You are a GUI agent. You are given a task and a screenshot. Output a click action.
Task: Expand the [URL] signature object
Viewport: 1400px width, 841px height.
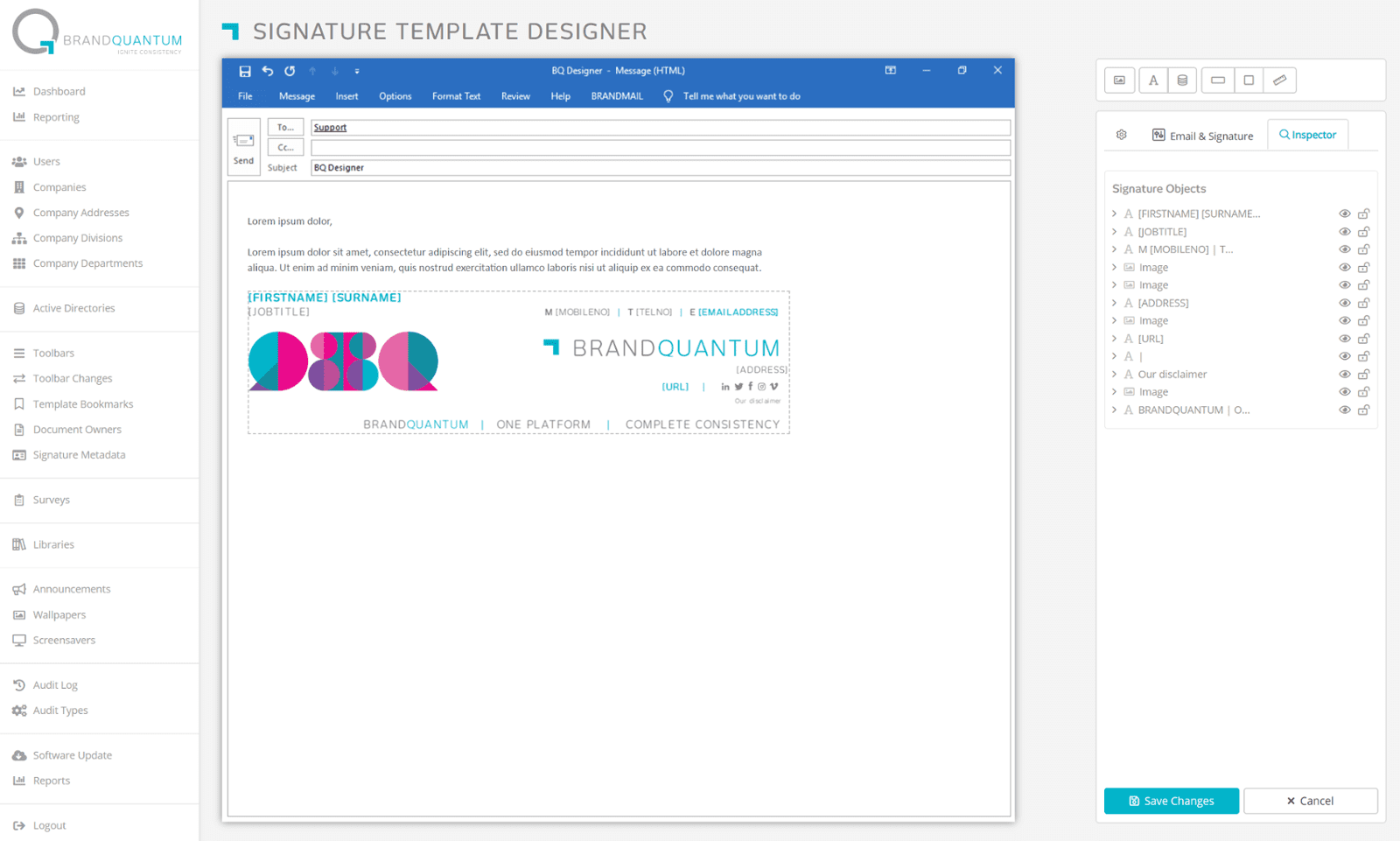pos(1113,338)
